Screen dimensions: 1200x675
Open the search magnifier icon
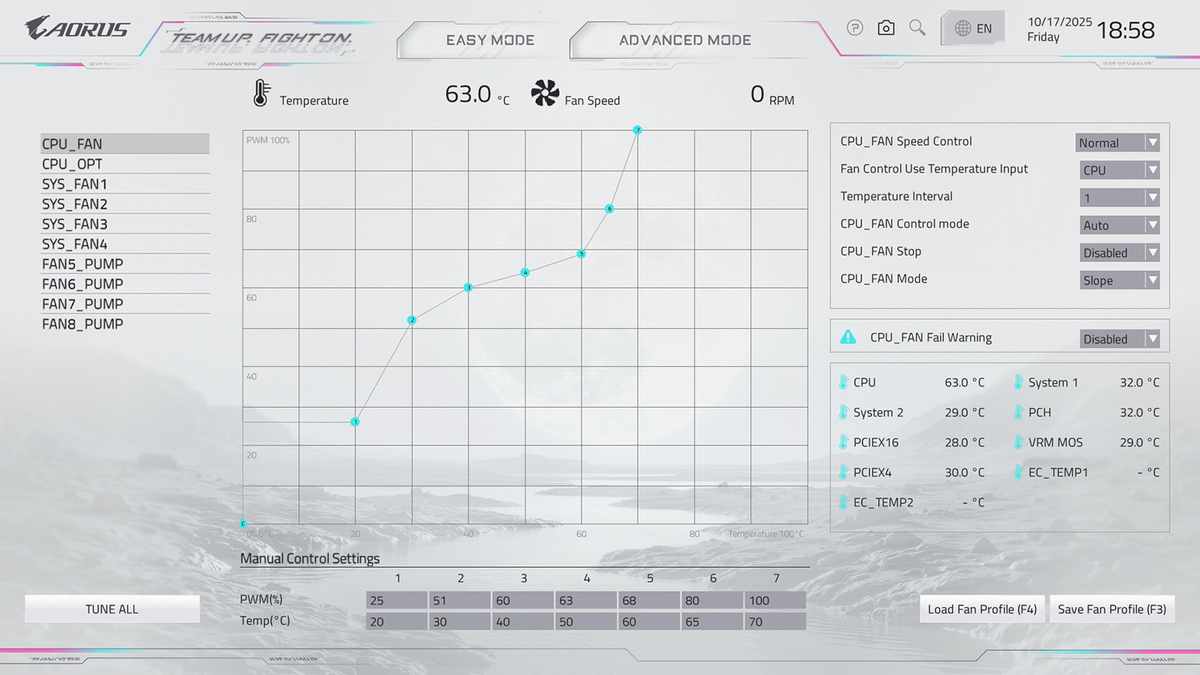pyautogui.click(x=917, y=28)
